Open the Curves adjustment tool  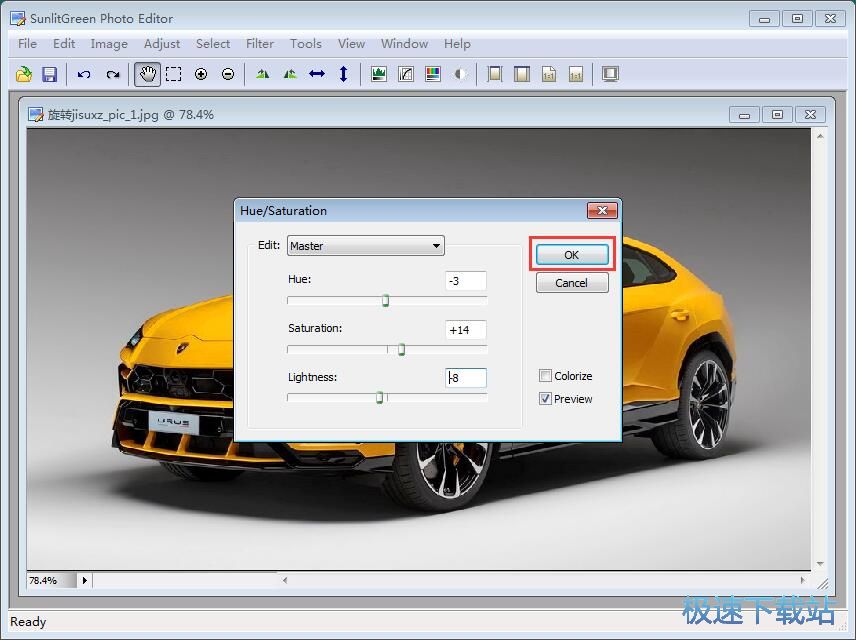pyautogui.click(x=406, y=74)
